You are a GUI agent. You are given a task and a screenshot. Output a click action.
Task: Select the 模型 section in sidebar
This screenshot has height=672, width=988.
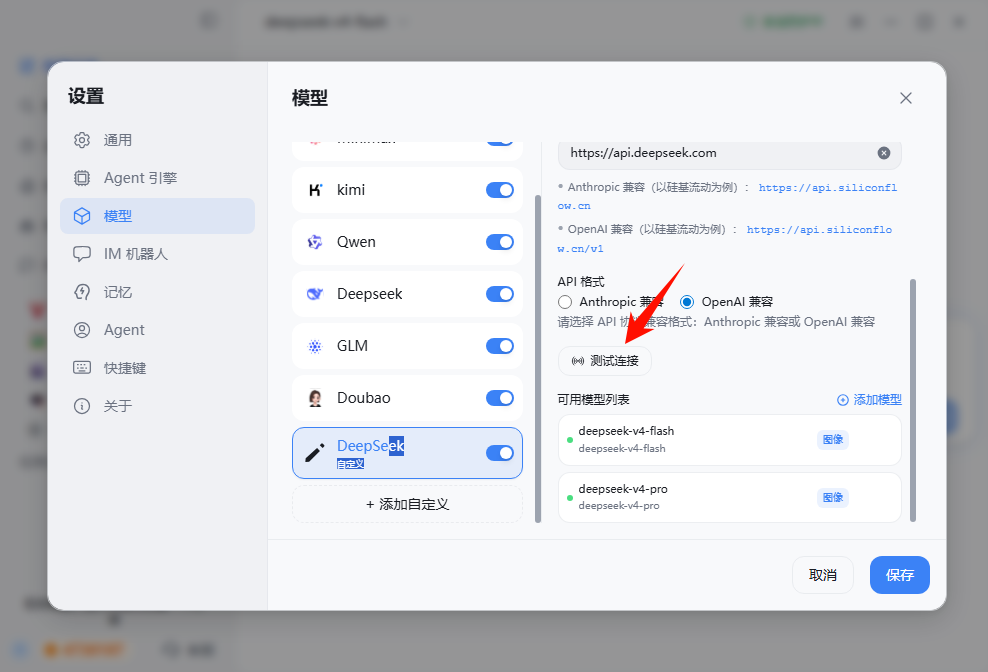pos(157,216)
